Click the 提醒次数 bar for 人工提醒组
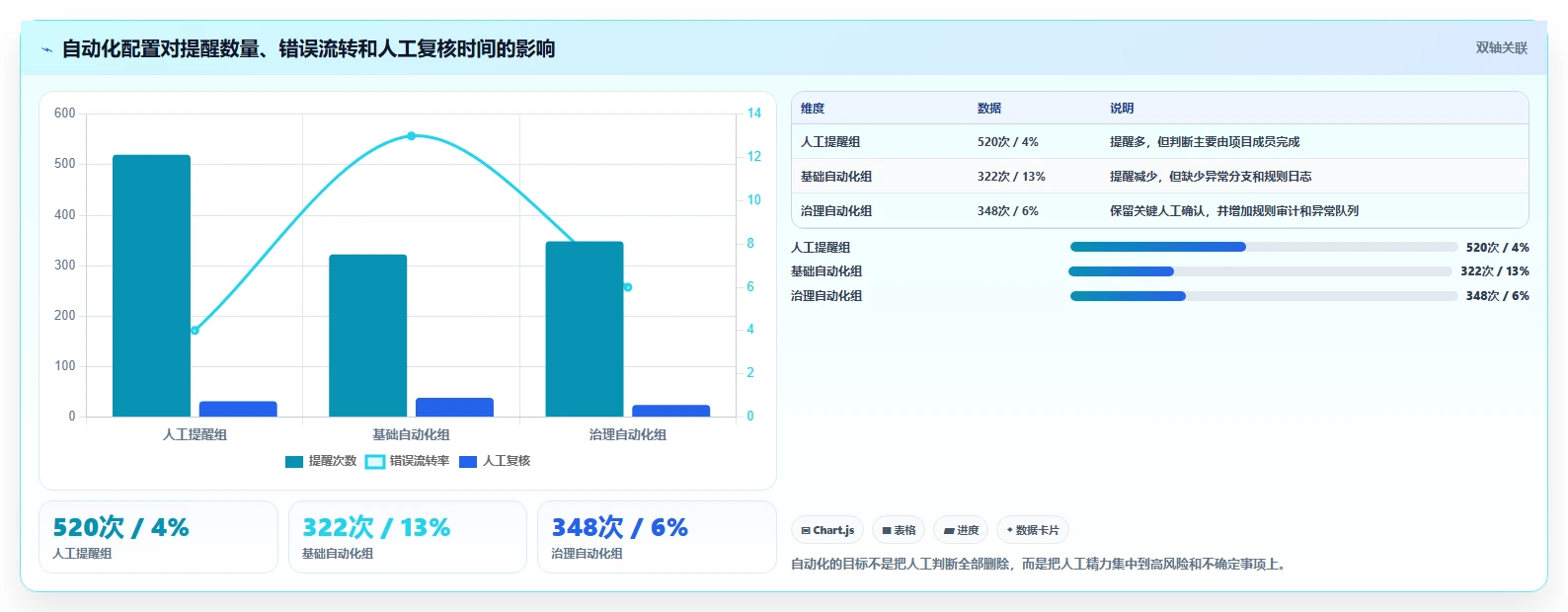 pos(151,285)
